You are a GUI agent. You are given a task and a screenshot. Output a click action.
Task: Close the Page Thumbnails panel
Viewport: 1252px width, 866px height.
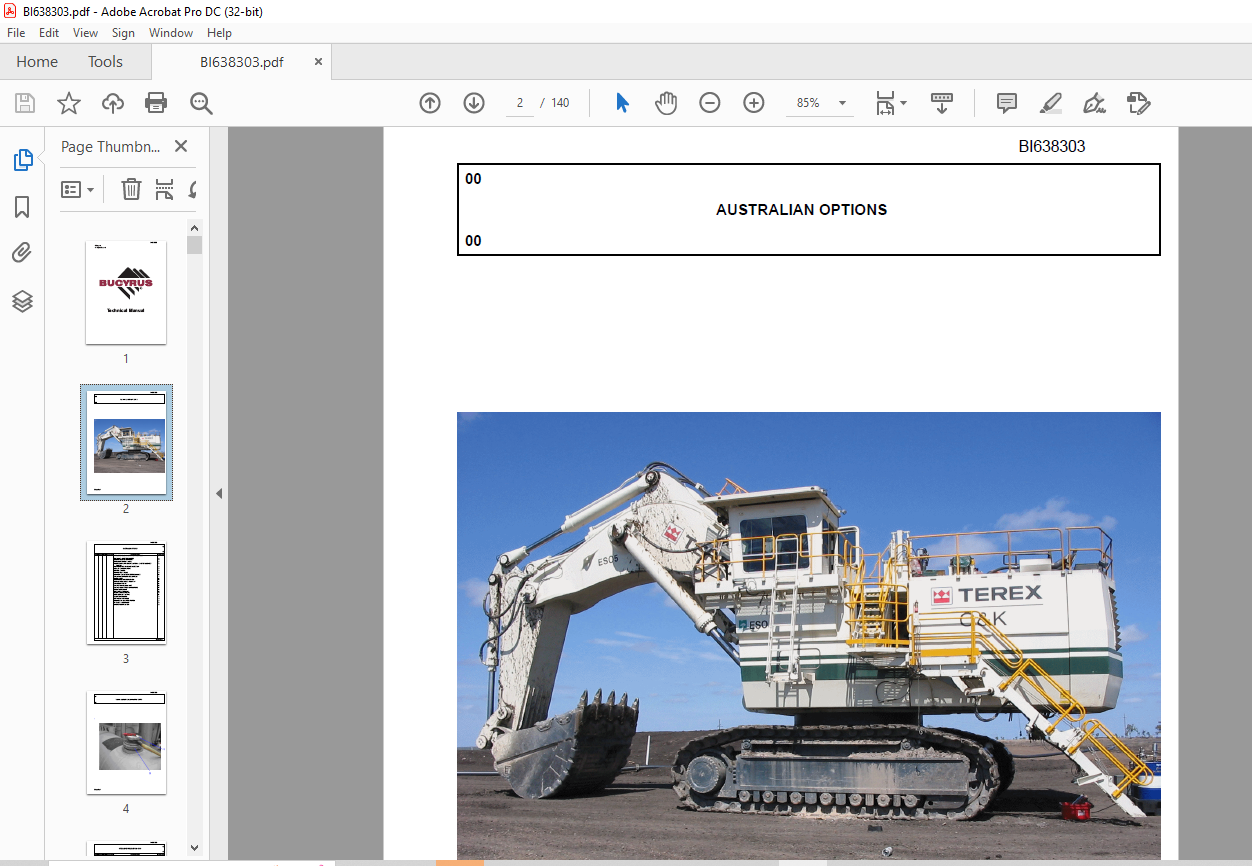coord(181,146)
